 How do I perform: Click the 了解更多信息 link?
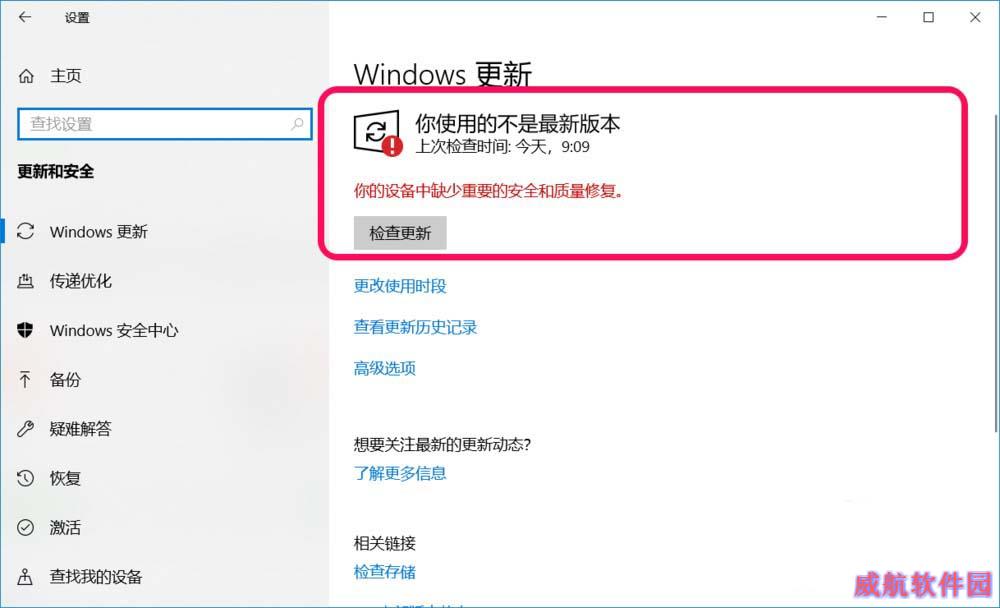click(x=400, y=473)
